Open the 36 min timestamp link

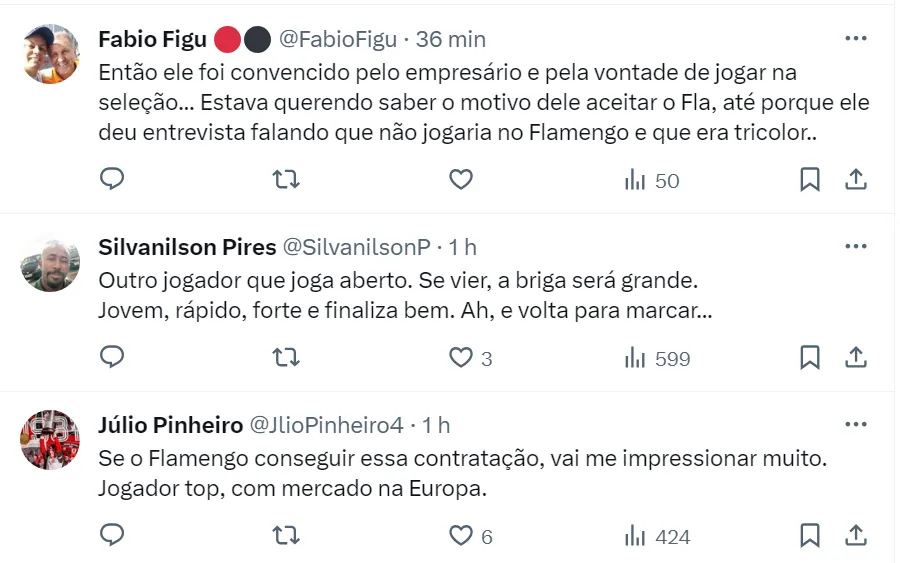click(451, 39)
